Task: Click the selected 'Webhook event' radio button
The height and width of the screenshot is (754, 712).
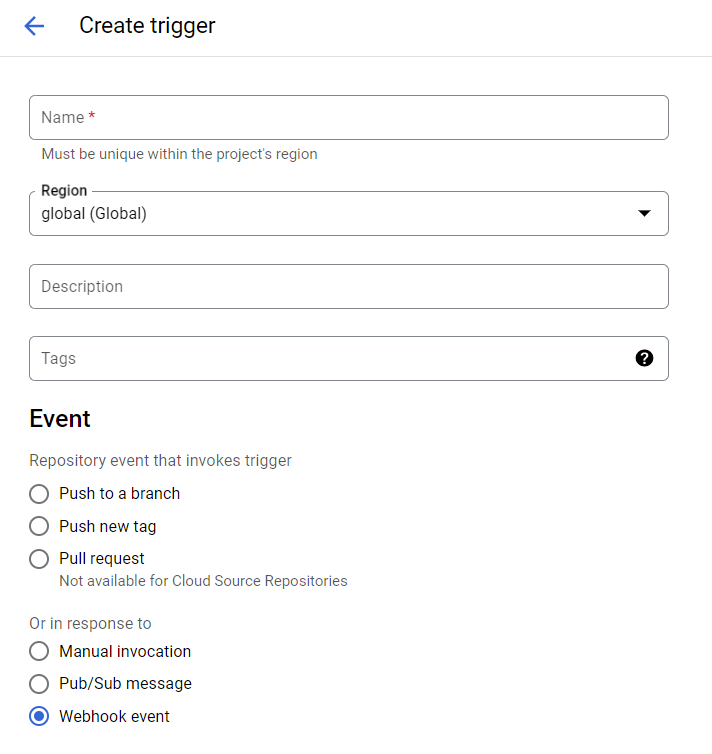Action: [x=39, y=717]
